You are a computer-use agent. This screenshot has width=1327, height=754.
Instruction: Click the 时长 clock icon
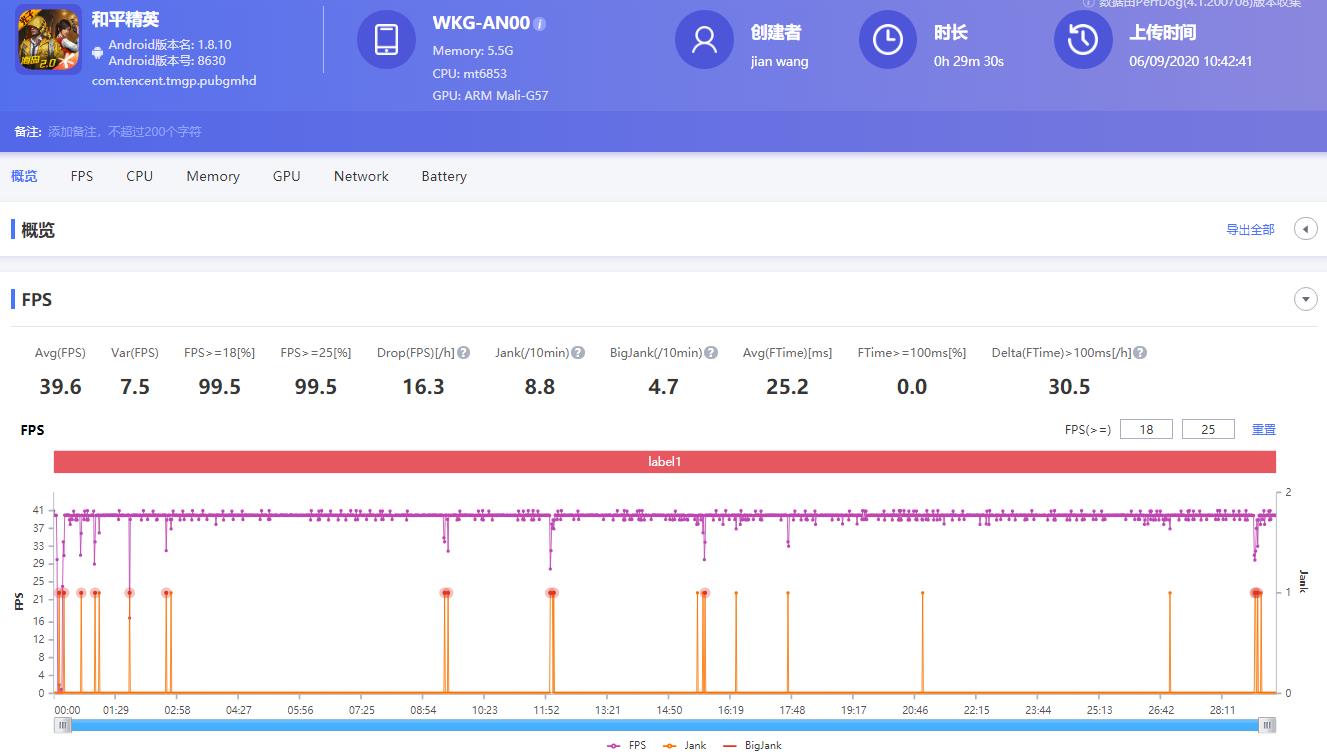887,41
